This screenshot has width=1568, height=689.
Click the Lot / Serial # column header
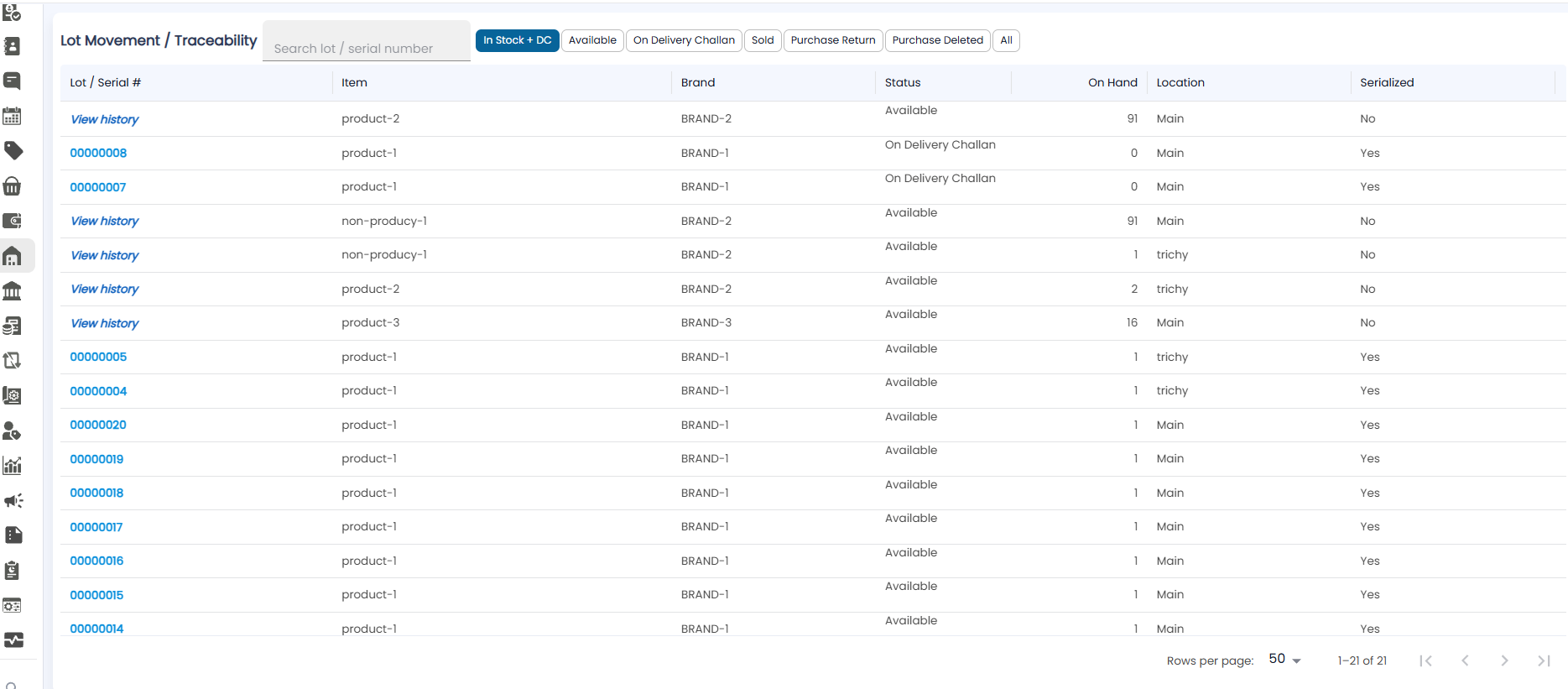[x=105, y=82]
